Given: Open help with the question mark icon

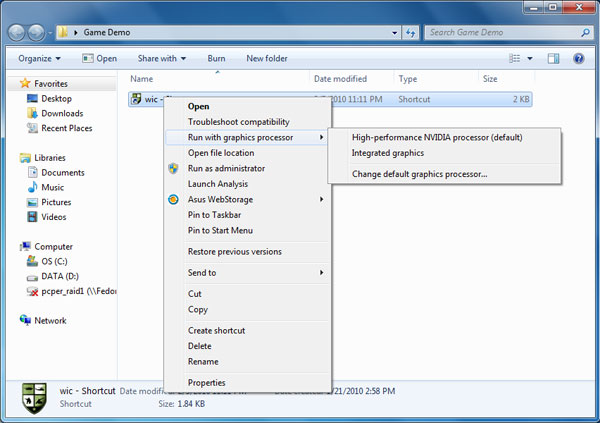Looking at the screenshot, I should 579,59.
